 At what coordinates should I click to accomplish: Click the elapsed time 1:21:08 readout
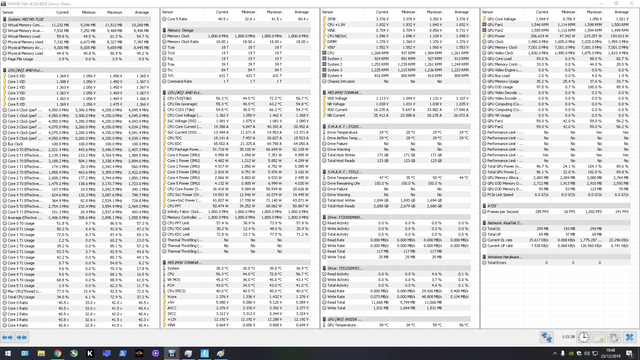click(x=568, y=337)
